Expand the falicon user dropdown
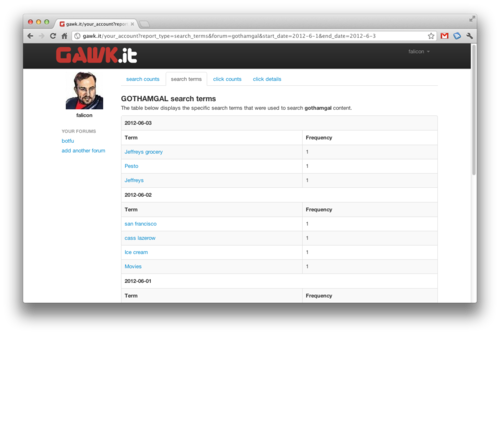 [x=419, y=51]
